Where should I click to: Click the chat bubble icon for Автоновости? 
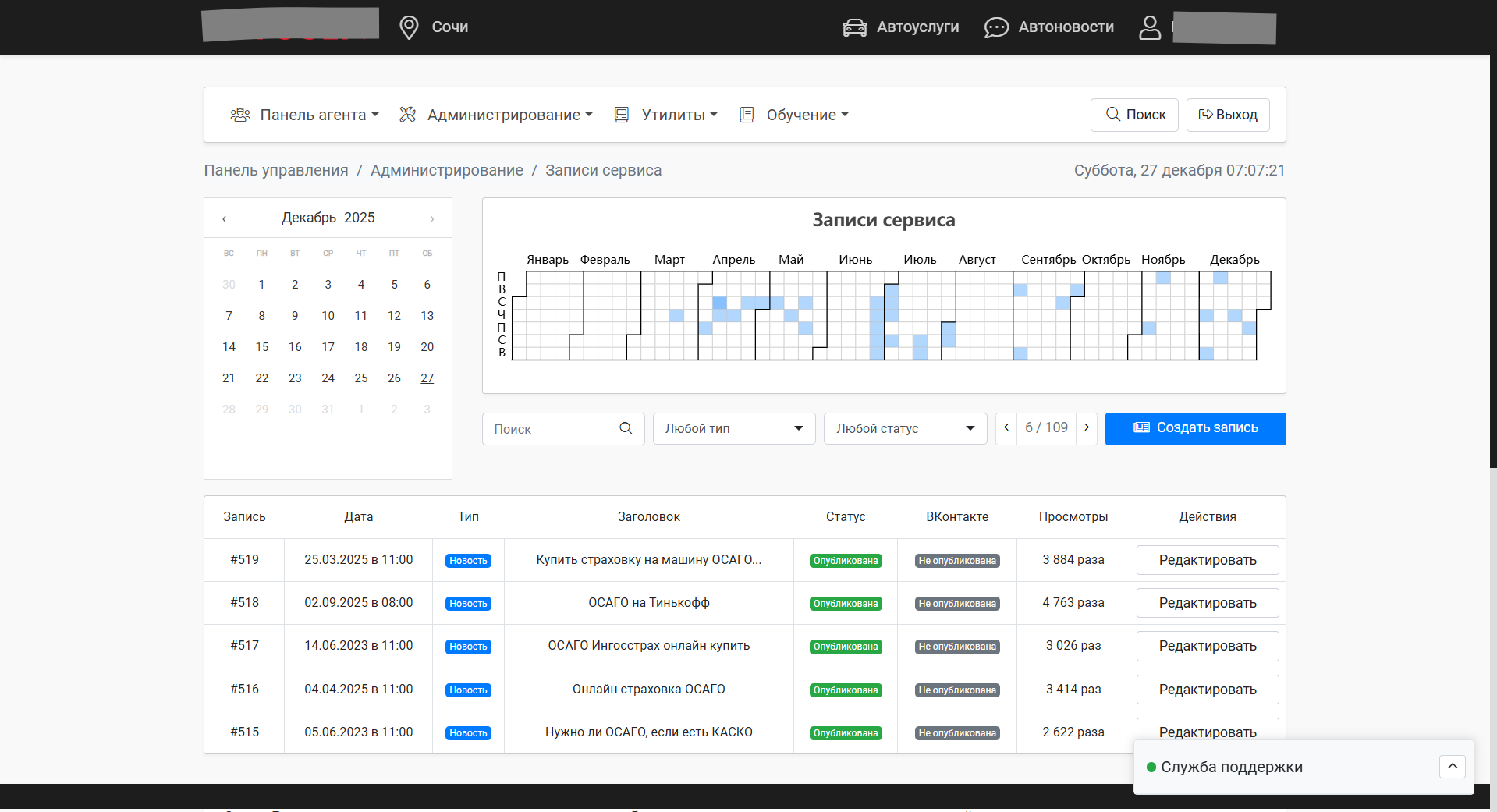pos(996,27)
